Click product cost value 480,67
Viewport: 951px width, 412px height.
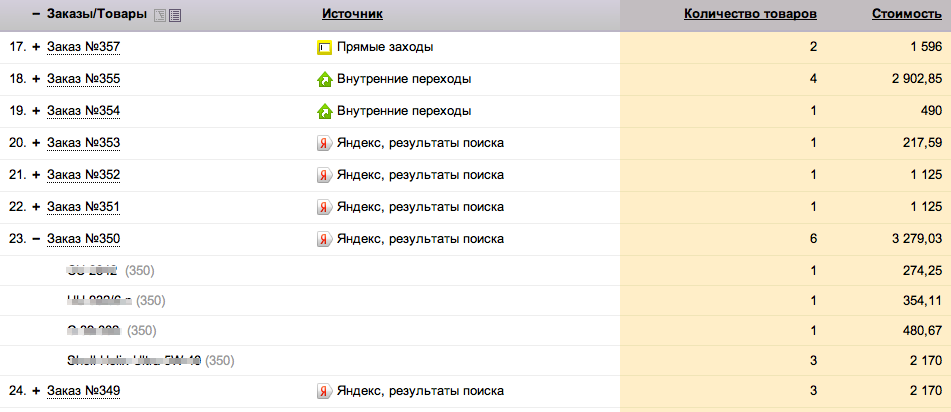pyautogui.click(x=922, y=331)
